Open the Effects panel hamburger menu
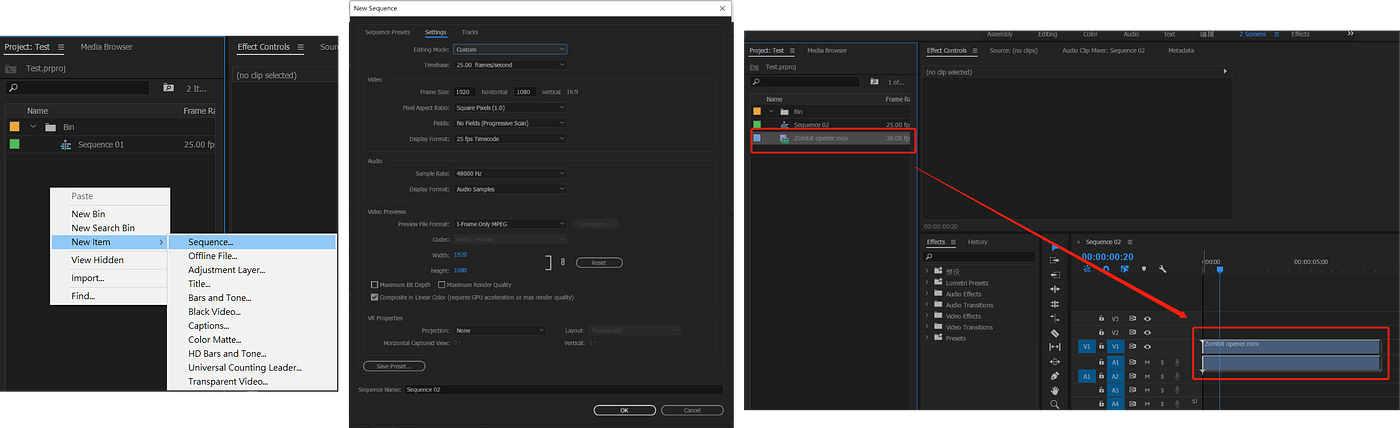The image size is (1400, 428). [953, 242]
